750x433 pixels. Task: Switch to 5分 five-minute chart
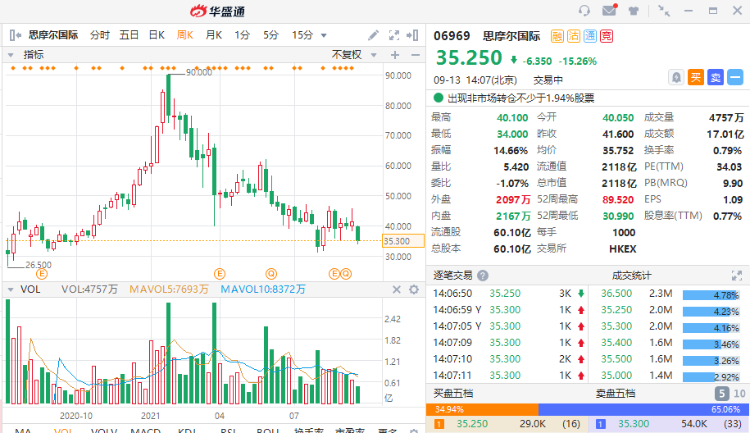point(271,35)
